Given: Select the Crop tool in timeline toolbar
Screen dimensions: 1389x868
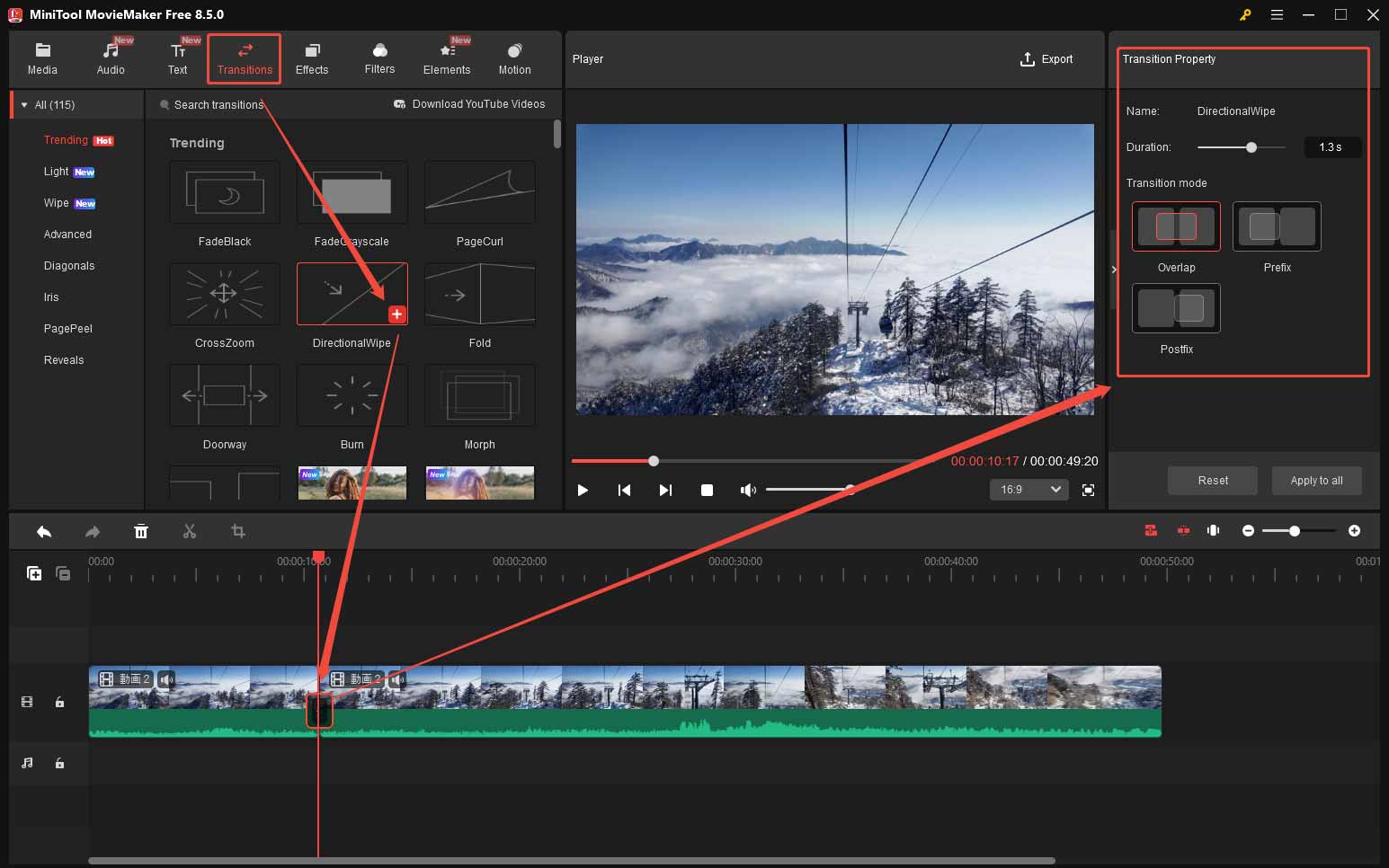Looking at the screenshot, I should [x=237, y=531].
